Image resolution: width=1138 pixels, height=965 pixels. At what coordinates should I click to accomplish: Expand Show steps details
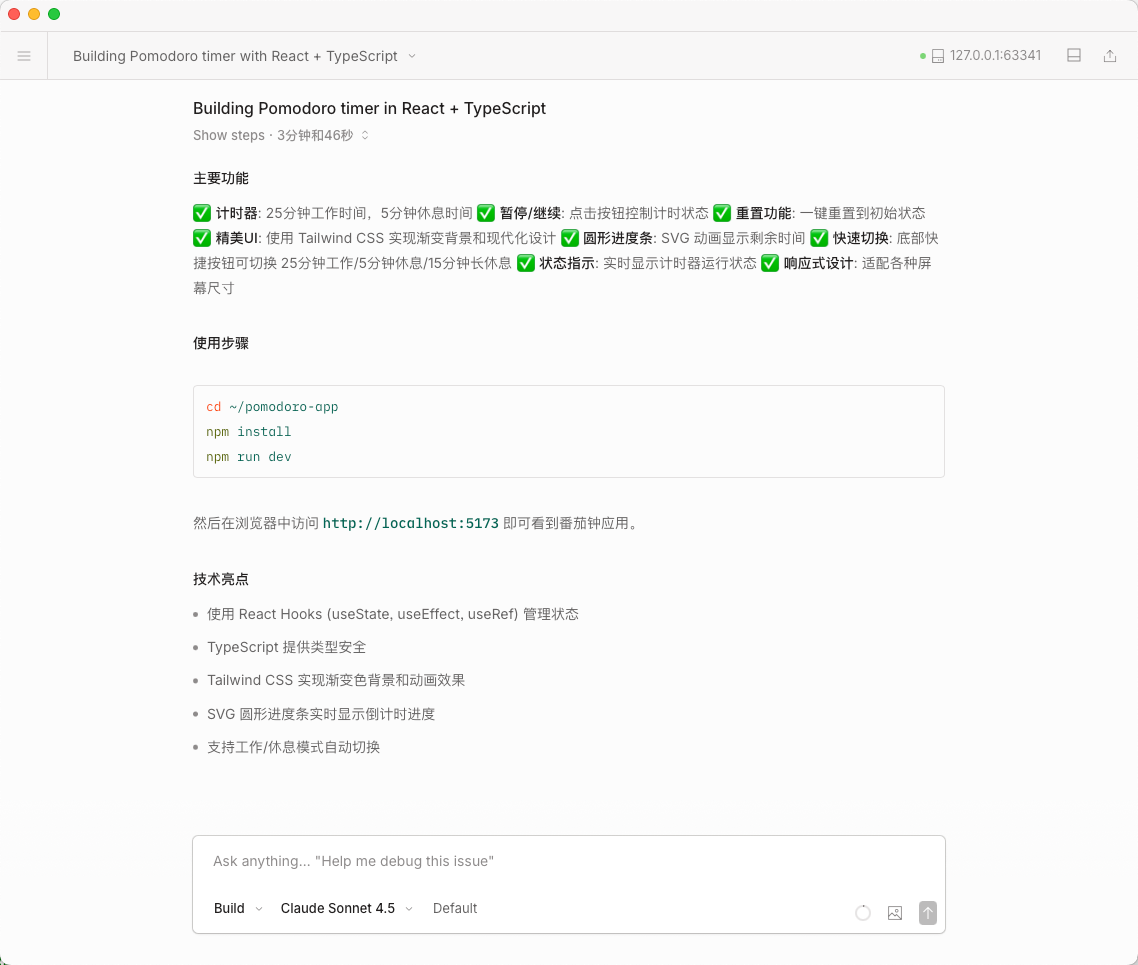point(281,135)
